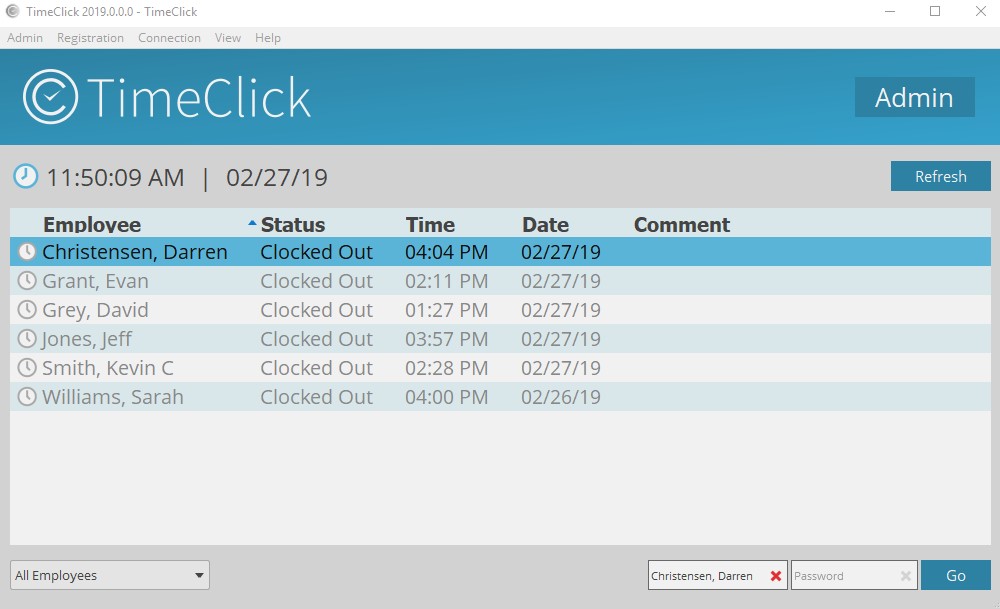Sort by Status column header

coord(293,224)
